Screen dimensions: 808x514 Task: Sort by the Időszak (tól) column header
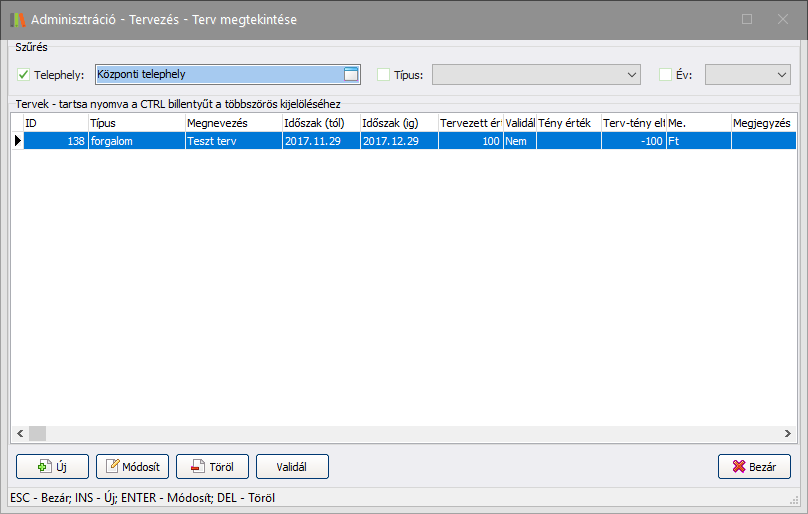point(320,122)
